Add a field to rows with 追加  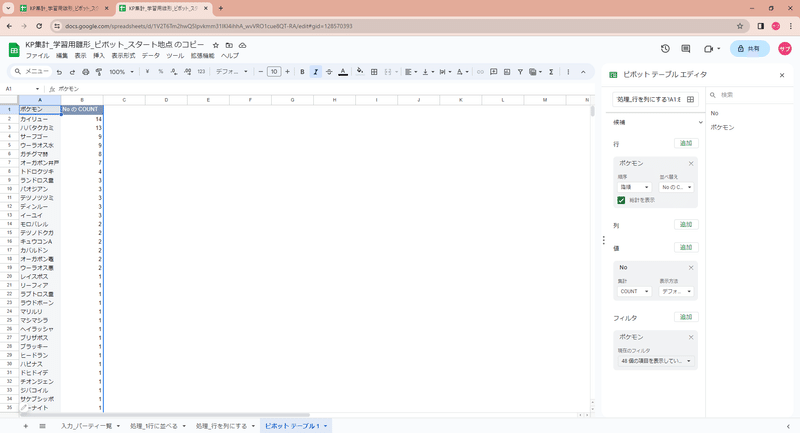coord(686,143)
